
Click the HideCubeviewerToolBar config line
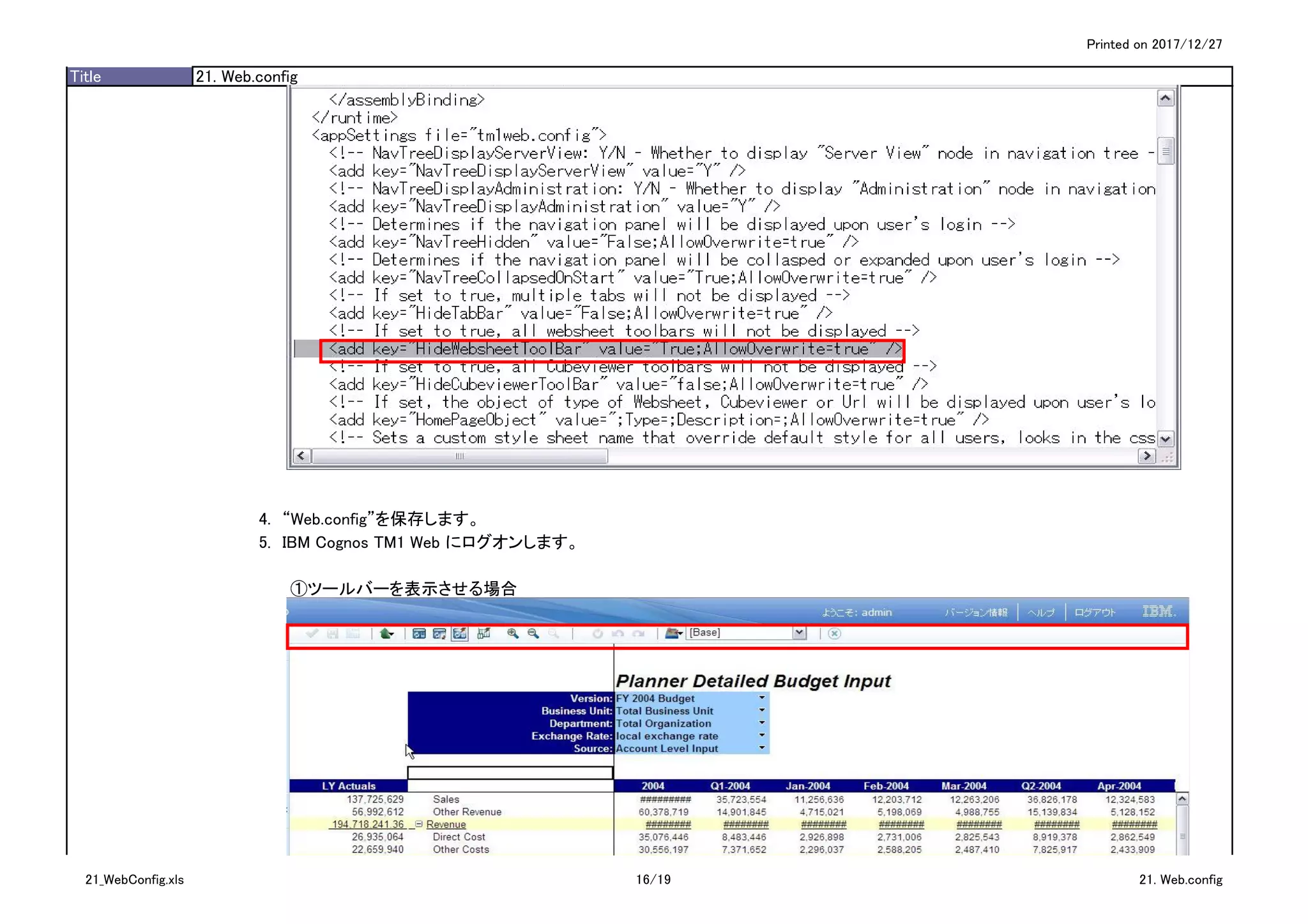[628, 384]
